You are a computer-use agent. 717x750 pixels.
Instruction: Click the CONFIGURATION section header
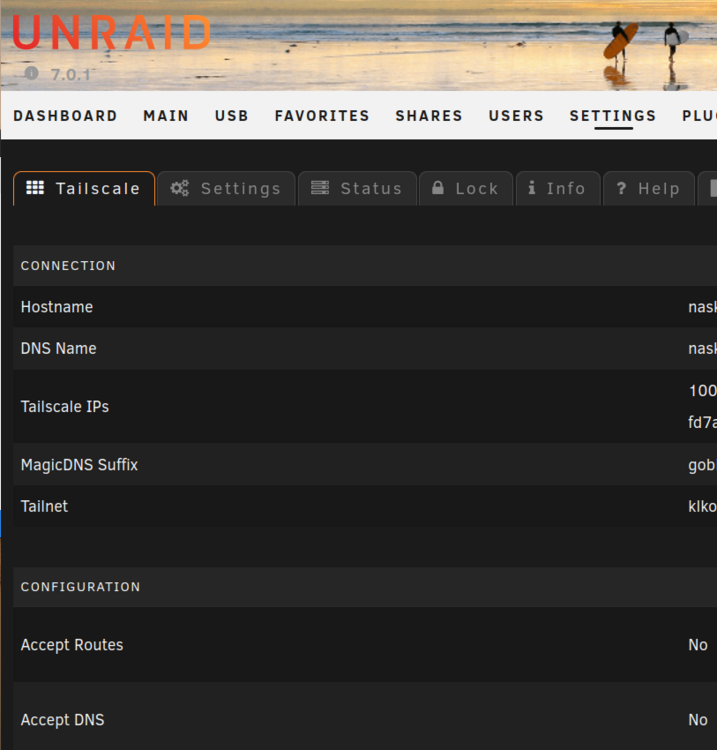click(80, 587)
